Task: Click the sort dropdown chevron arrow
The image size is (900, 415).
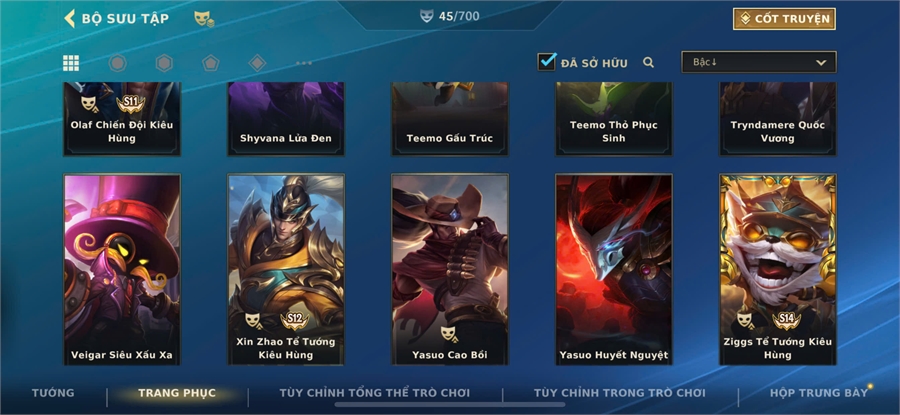Action: point(821,63)
